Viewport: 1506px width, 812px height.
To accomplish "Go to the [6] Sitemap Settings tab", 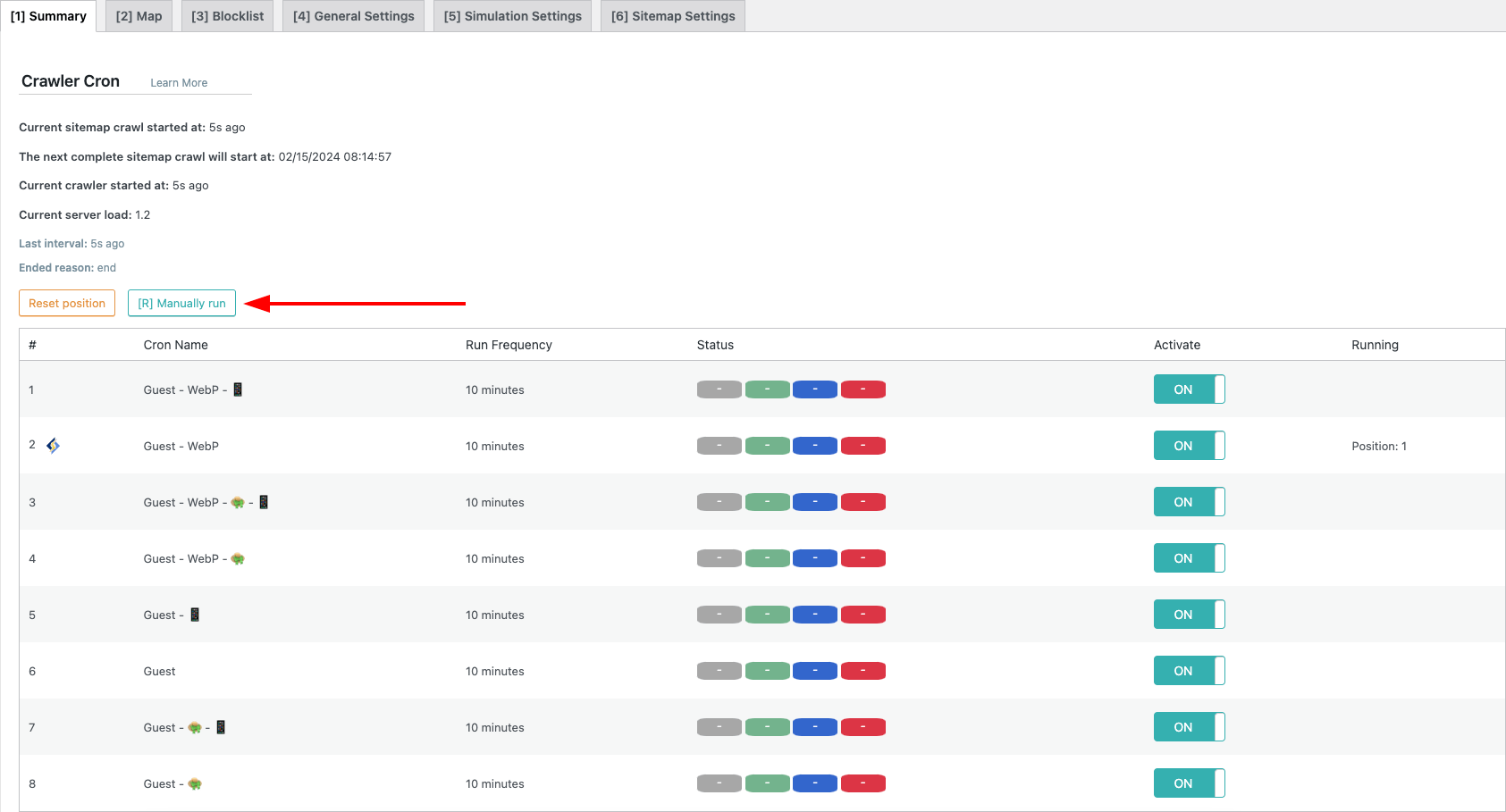I will tap(673, 16).
